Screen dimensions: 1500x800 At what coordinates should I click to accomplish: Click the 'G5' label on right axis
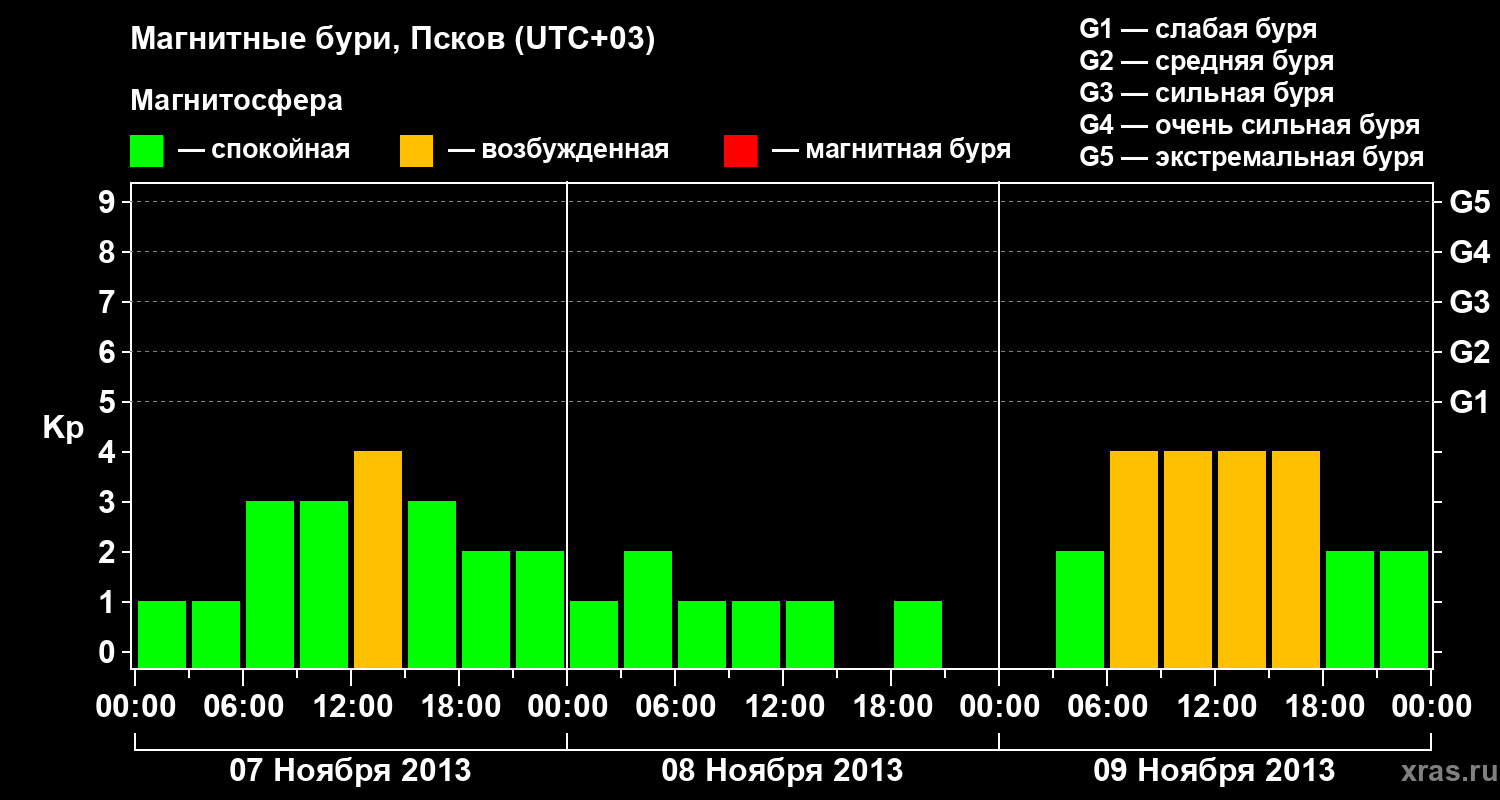coord(1470,203)
